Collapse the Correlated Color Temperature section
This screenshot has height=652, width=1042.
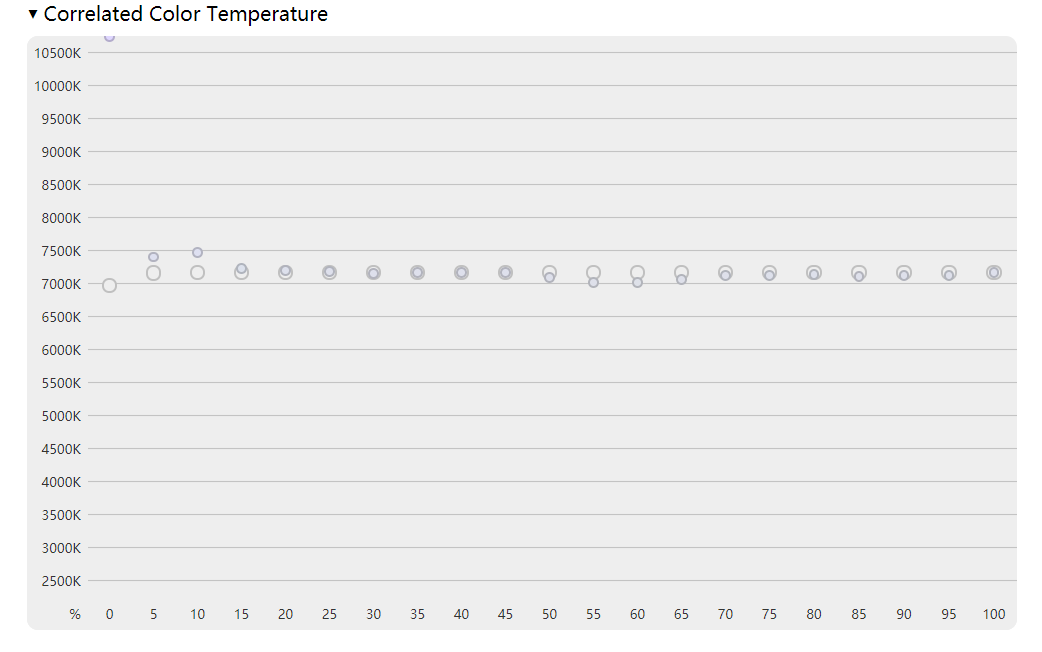point(33,14)
